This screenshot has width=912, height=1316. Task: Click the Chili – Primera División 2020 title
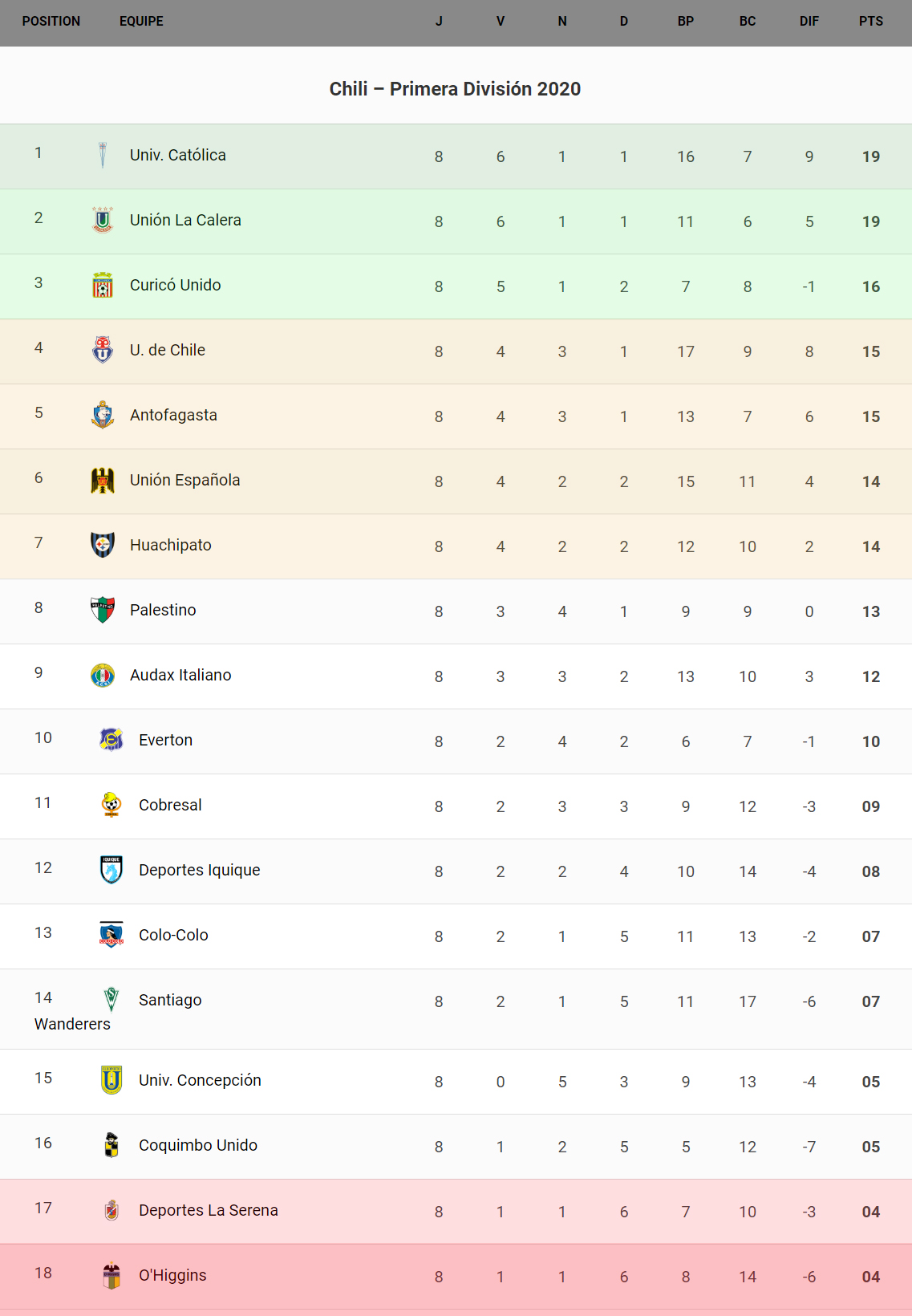coord(455,89)
